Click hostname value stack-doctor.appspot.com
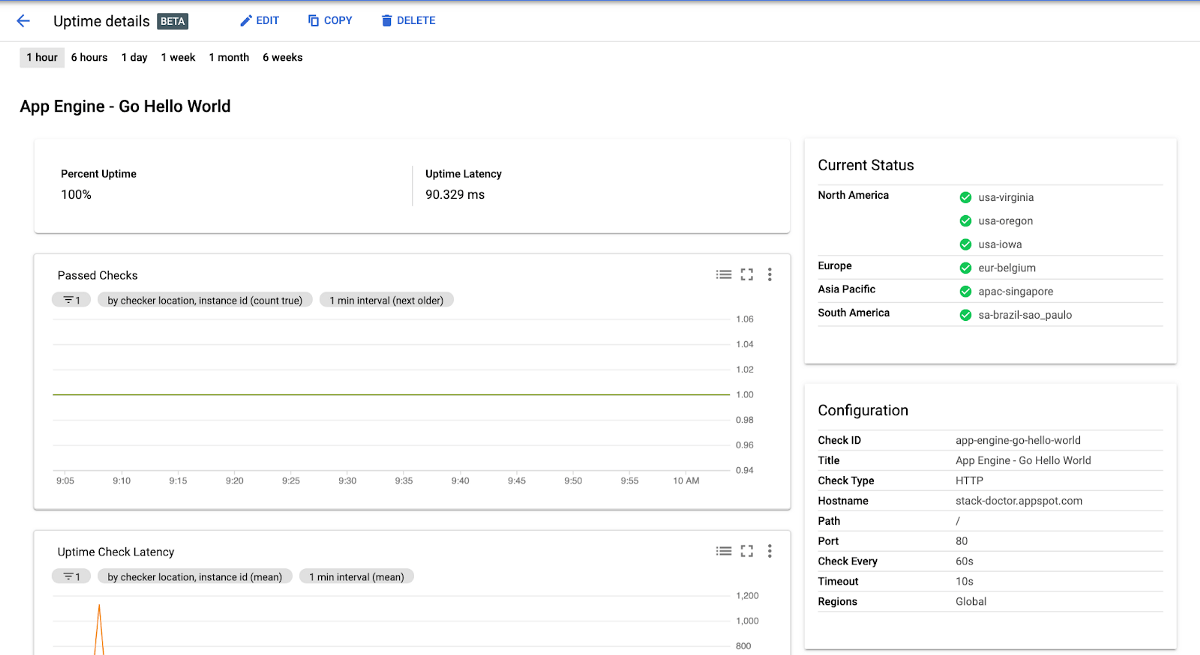The width and height of the screenshot is (1200, 655). [x=1019, y=501]
